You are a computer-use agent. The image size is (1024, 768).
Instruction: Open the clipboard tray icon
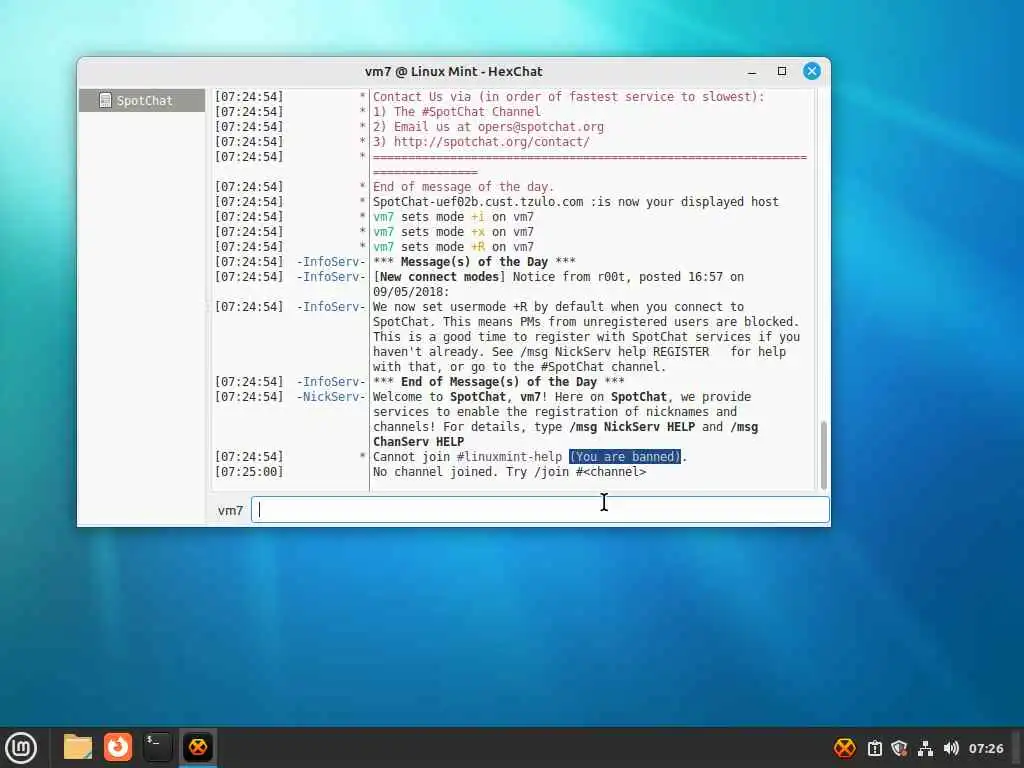[x=874, y=748]
